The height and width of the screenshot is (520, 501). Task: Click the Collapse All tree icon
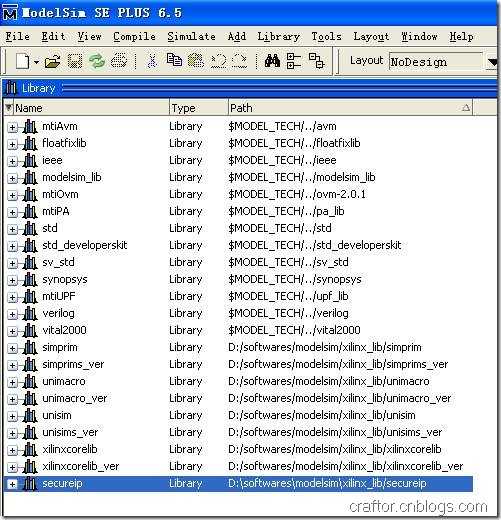tap(294, 61)
